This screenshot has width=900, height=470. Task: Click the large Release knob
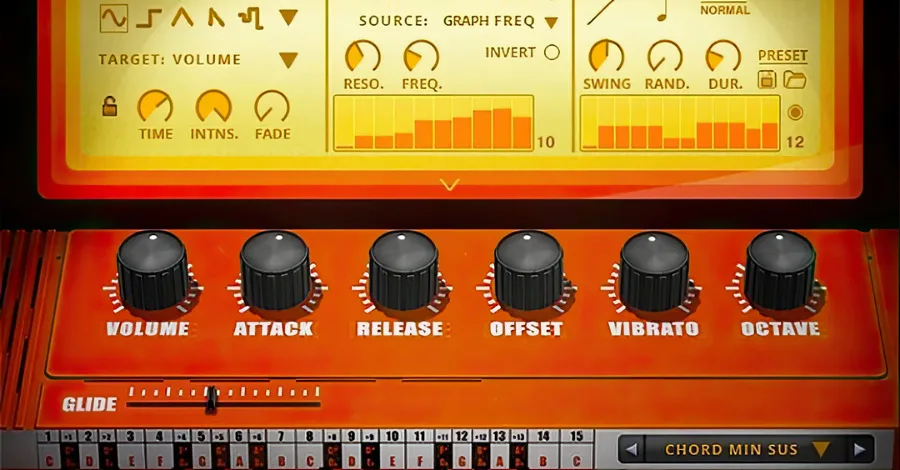pyautogui.click(x=404, y=271)
